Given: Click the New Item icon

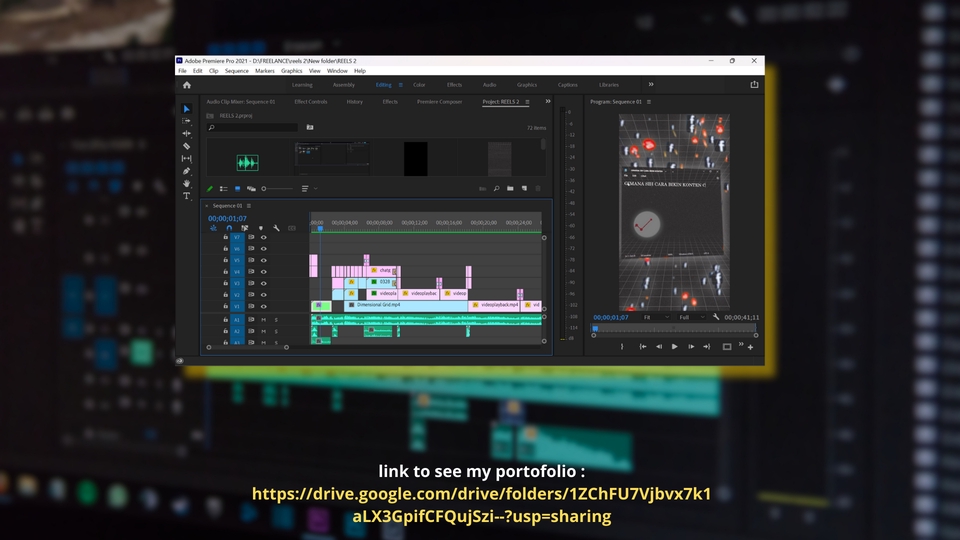Looking at the screenshot, I should pos(524,189).
